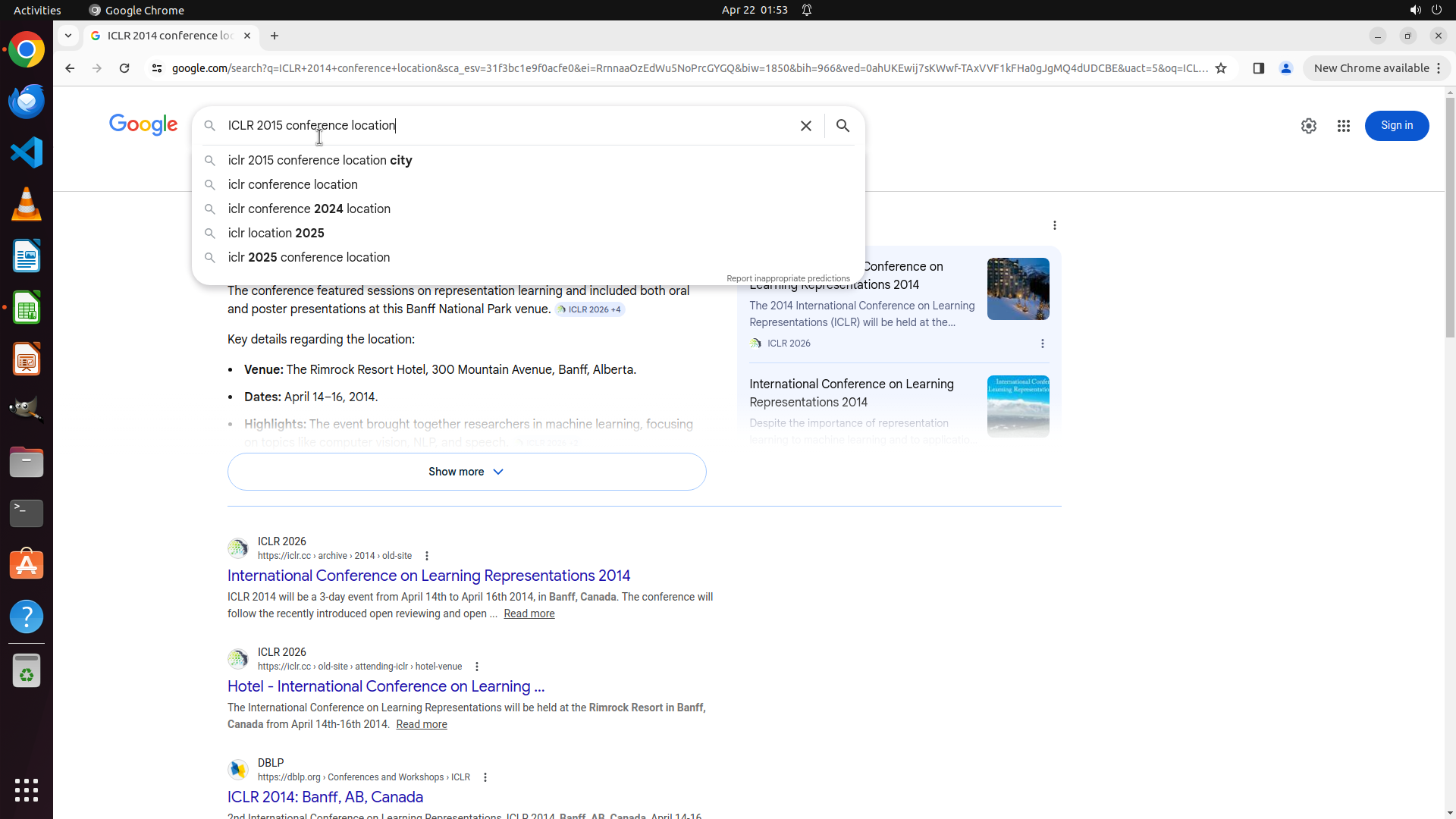Viewport: 1456px width, 819px height.
Task: Open Google apps grid
Action: (1343, 126)
